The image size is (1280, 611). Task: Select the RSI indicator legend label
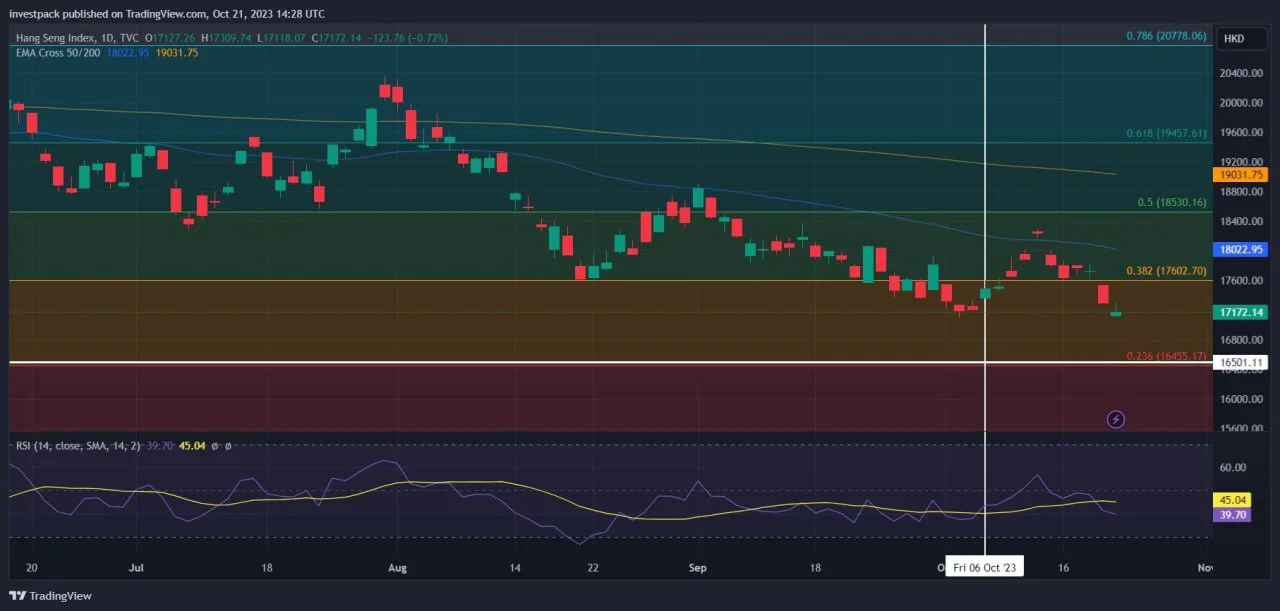[x=79, y=446]
